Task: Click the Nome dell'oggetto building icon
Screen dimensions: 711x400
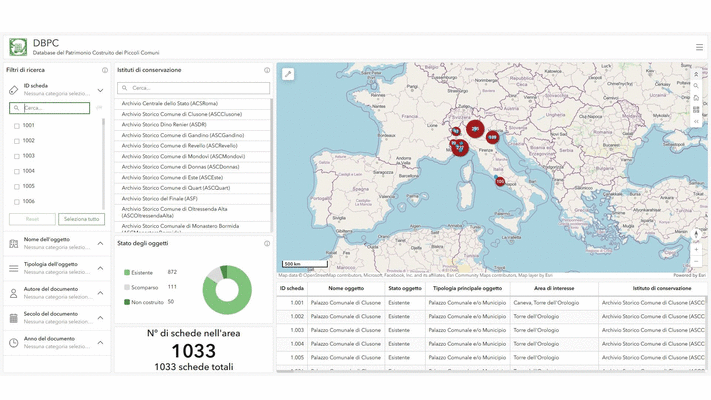Action: click(14, 244)
